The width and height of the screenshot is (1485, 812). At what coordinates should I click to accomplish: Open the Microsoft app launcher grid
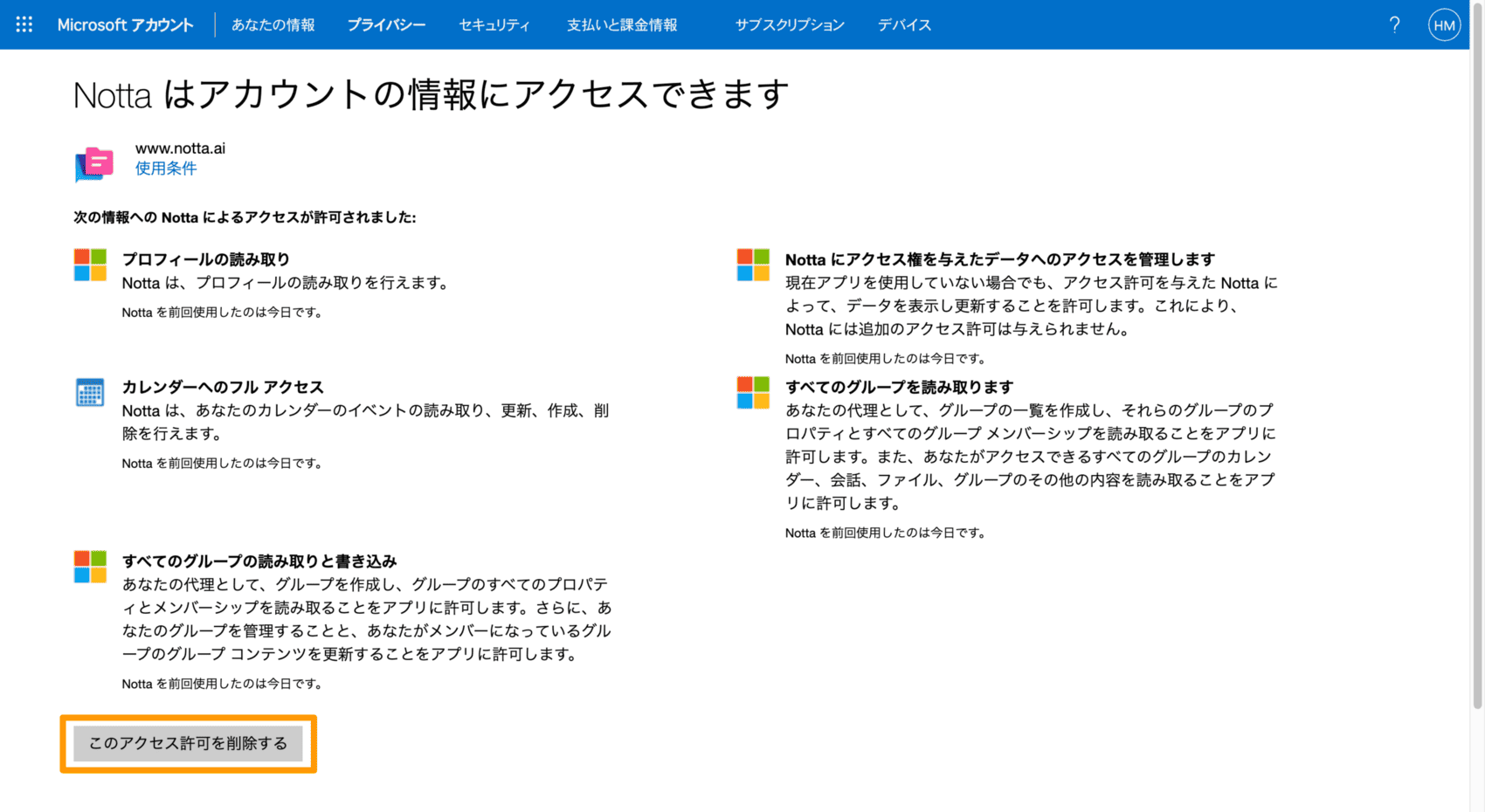pyautogui.click(x=24, y=24)
